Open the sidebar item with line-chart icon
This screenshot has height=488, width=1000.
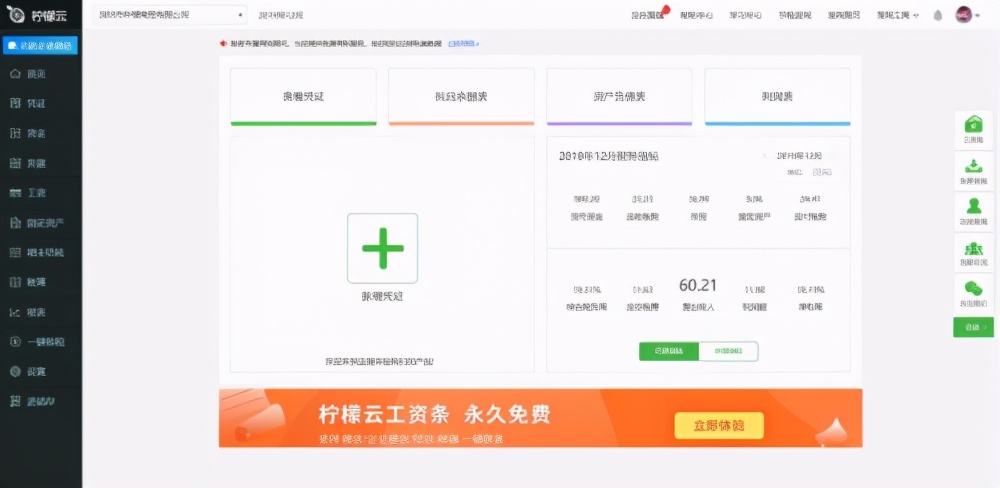(x=41, y=312)
